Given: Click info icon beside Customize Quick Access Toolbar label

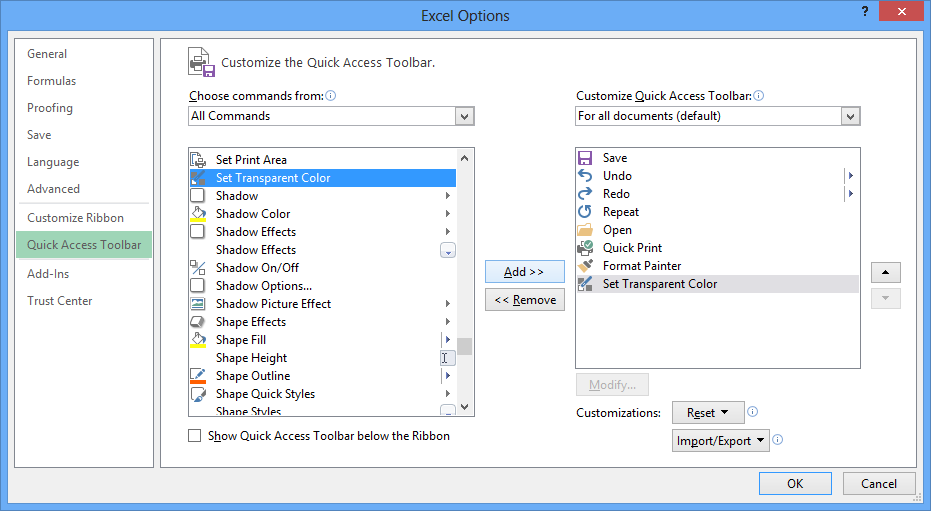Looking at the screenshot, I should click(759, 96).
